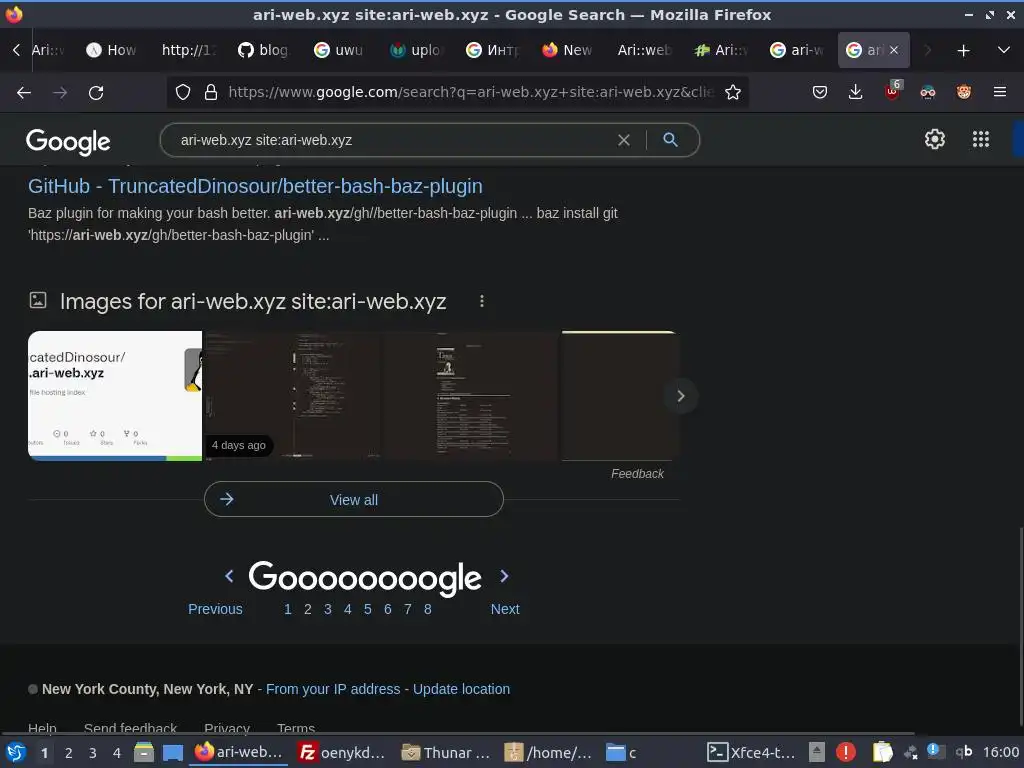The image size is (1024, 768).
Task: Open the Google apps grid
Action: pos(980,139)
